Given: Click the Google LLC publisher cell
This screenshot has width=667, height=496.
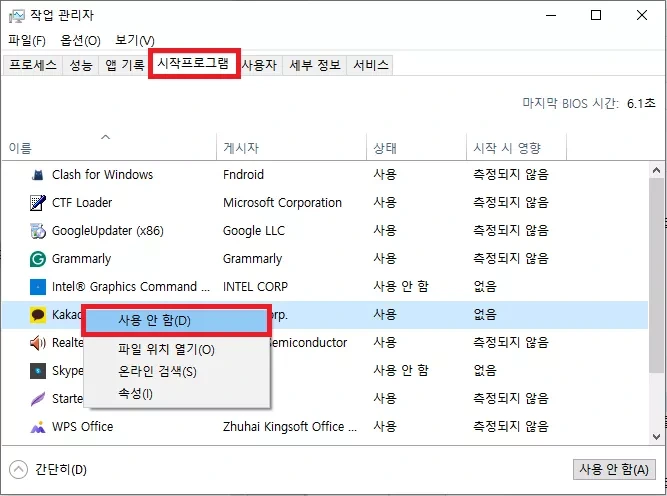Looking at the screenshot, I should 254,231.
